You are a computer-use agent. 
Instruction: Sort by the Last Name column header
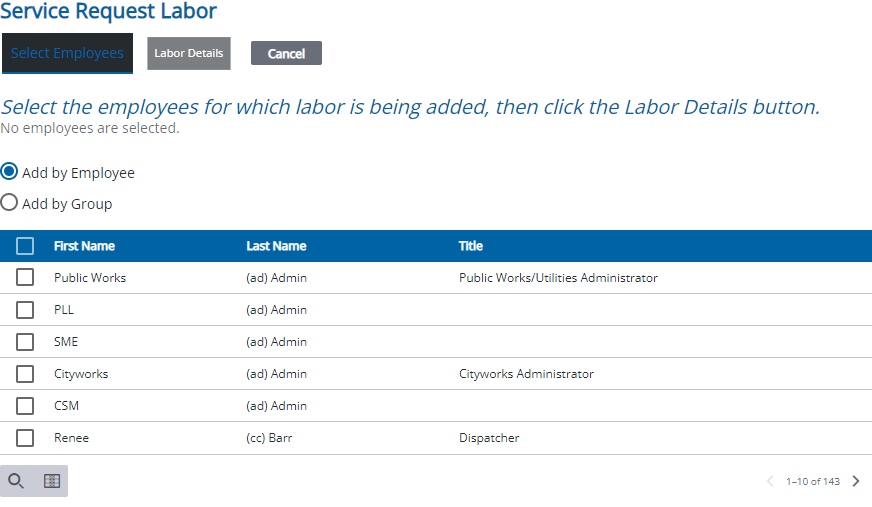tap(276, 246)
